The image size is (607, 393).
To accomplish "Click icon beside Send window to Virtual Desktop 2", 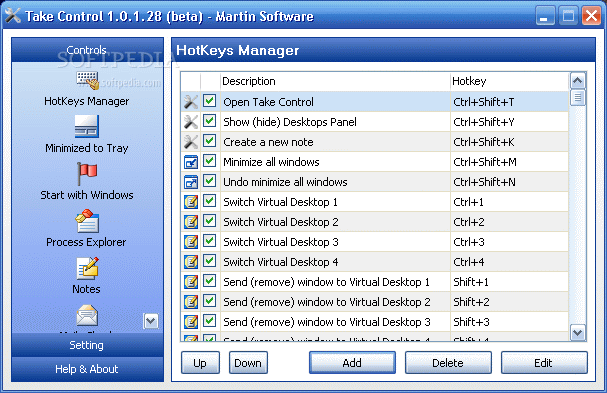I will coord(191,302).
